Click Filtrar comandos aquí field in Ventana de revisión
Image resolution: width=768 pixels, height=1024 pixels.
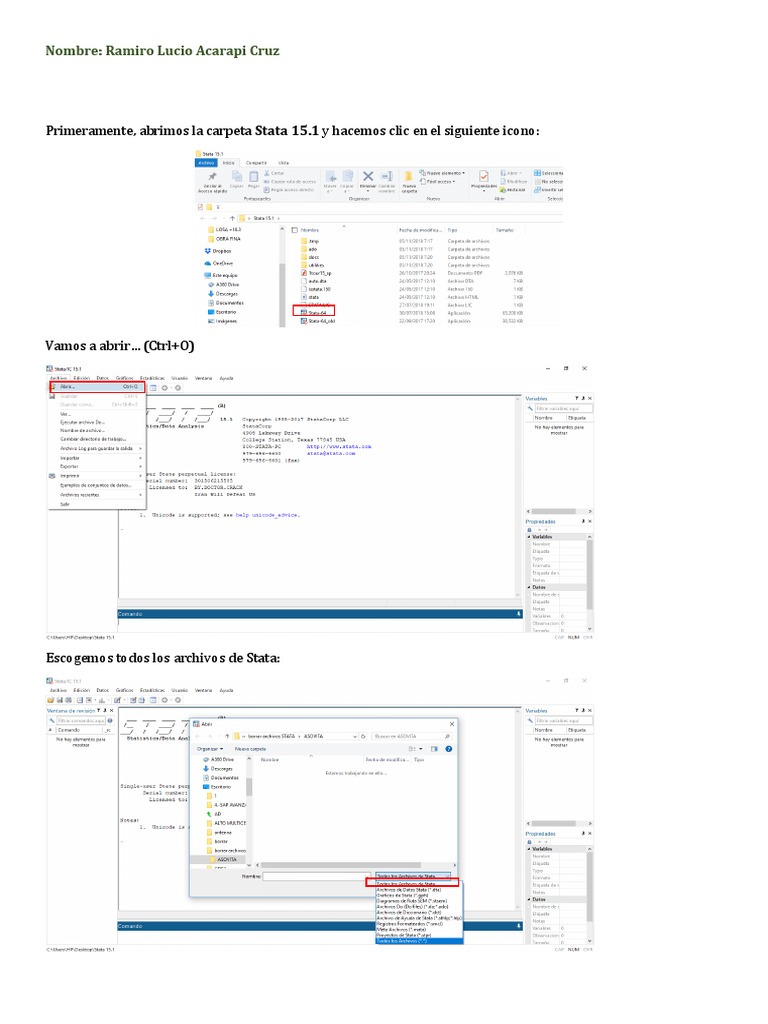coord(81,720)
